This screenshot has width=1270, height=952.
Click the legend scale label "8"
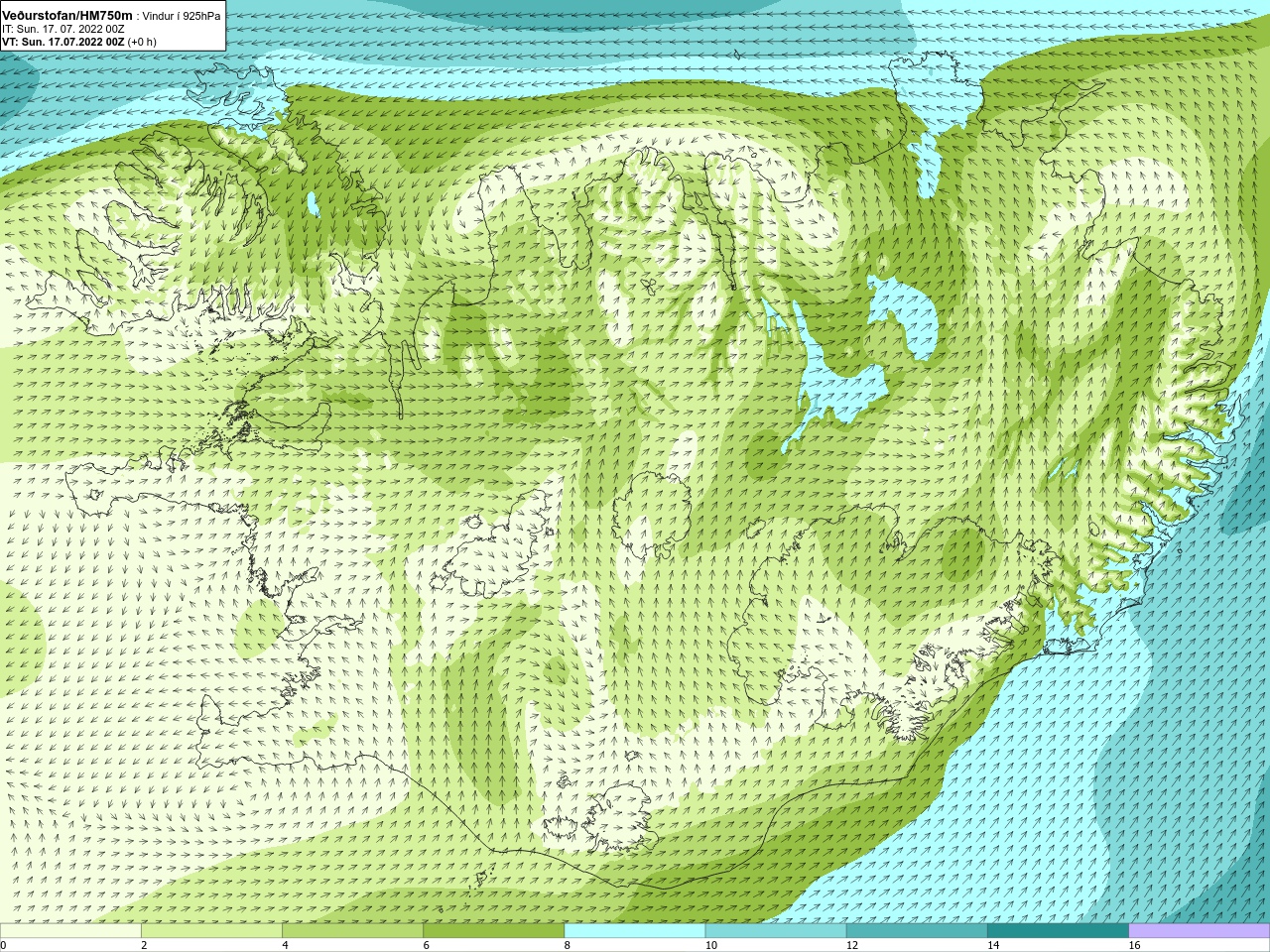coord(567,945)
